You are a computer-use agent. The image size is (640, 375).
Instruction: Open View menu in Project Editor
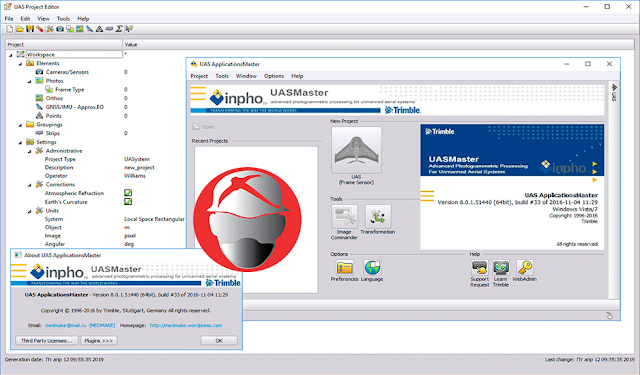[43, 19]
